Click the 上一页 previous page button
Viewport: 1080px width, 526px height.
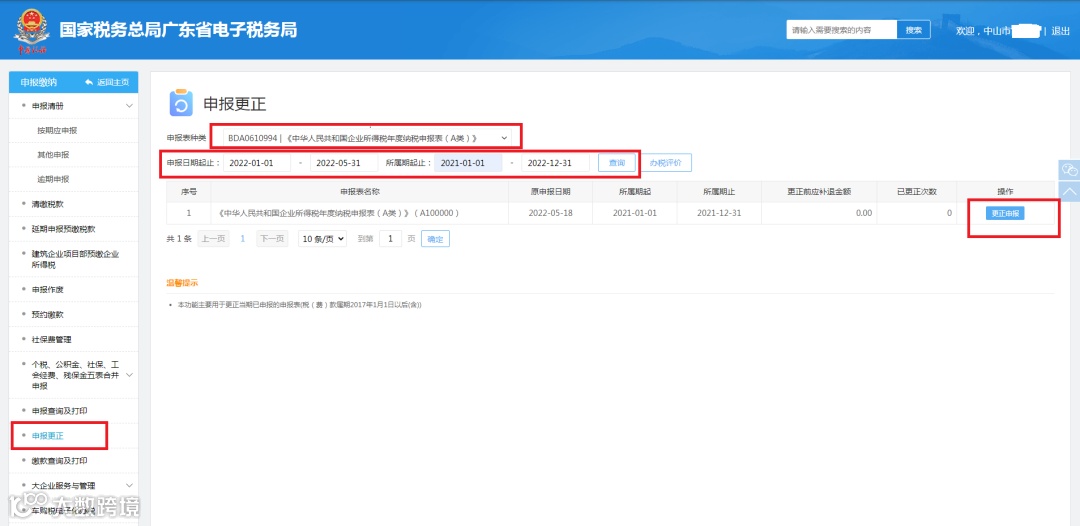214,239
